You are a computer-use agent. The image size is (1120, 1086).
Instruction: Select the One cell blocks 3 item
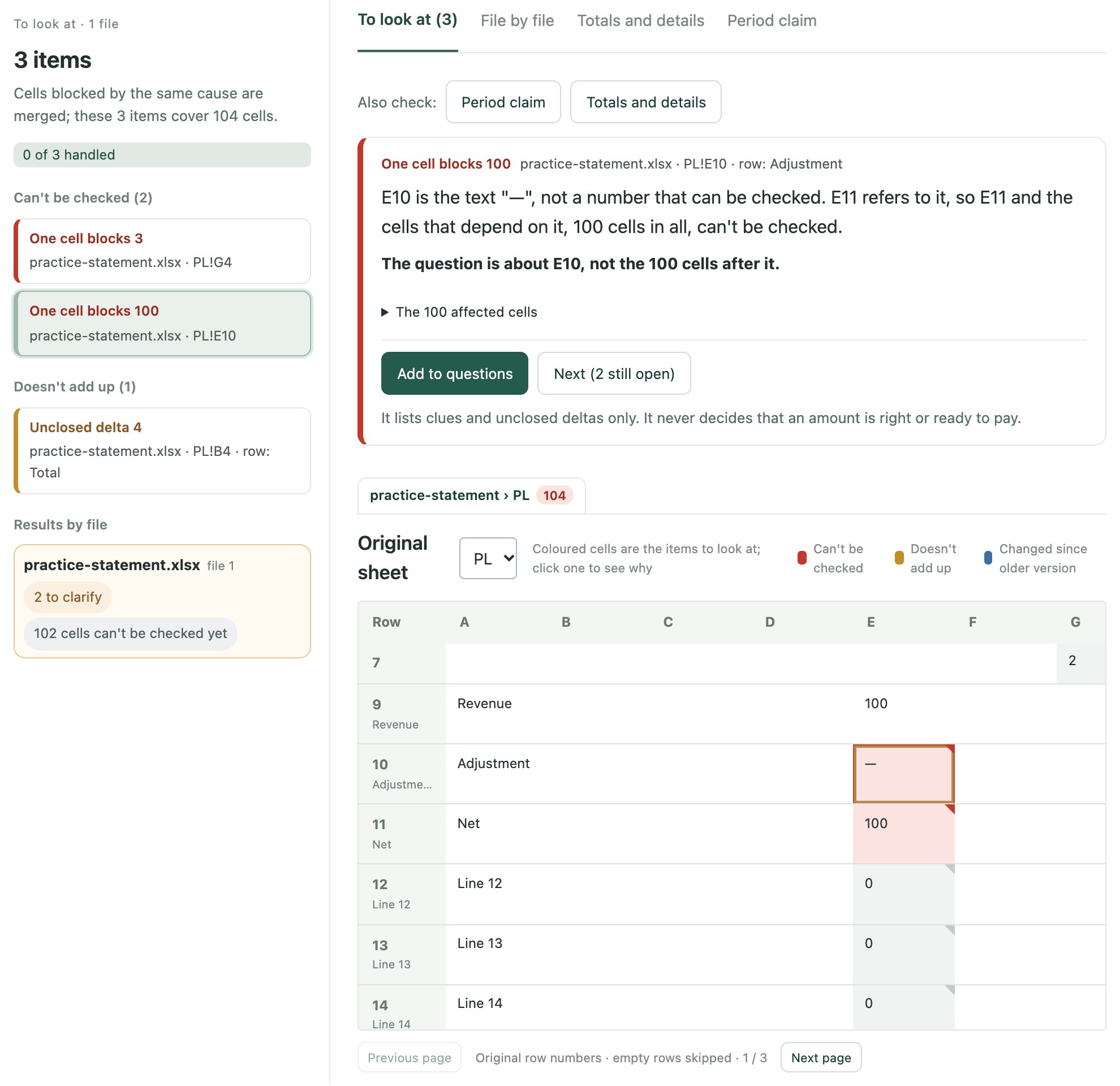tap(163, 251)
